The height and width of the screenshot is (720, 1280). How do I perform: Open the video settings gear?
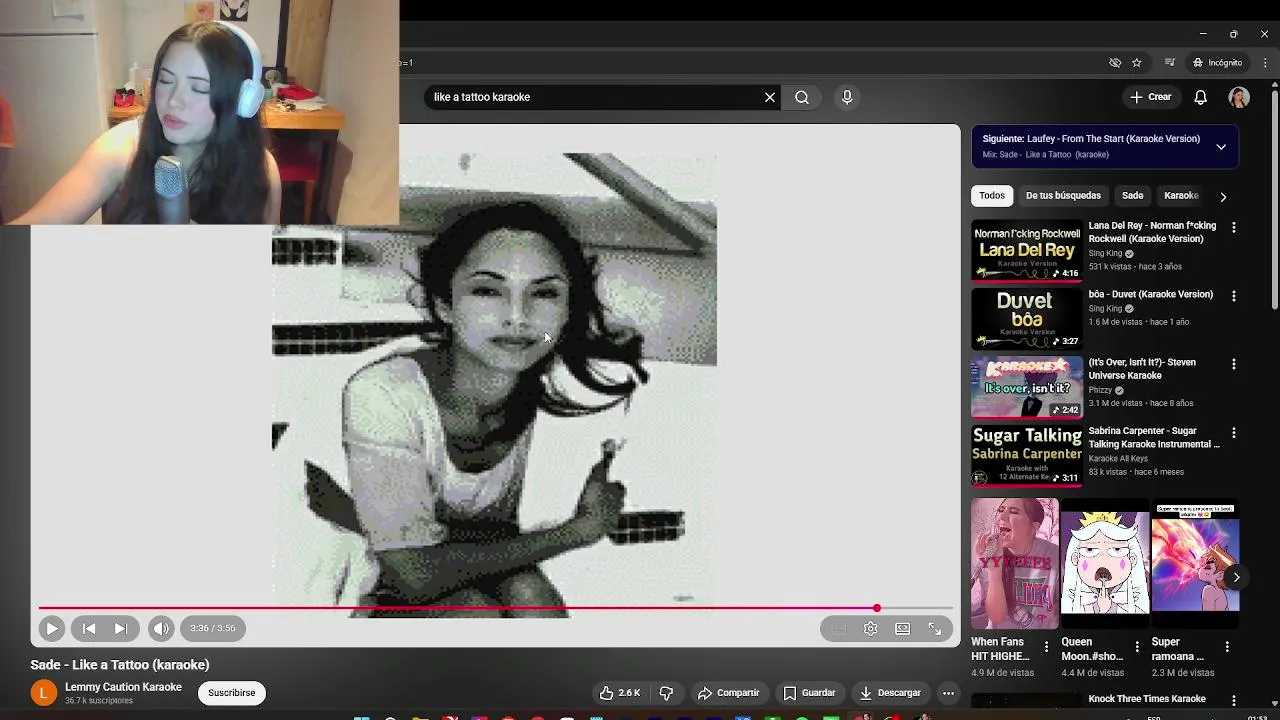coord(871,628)
